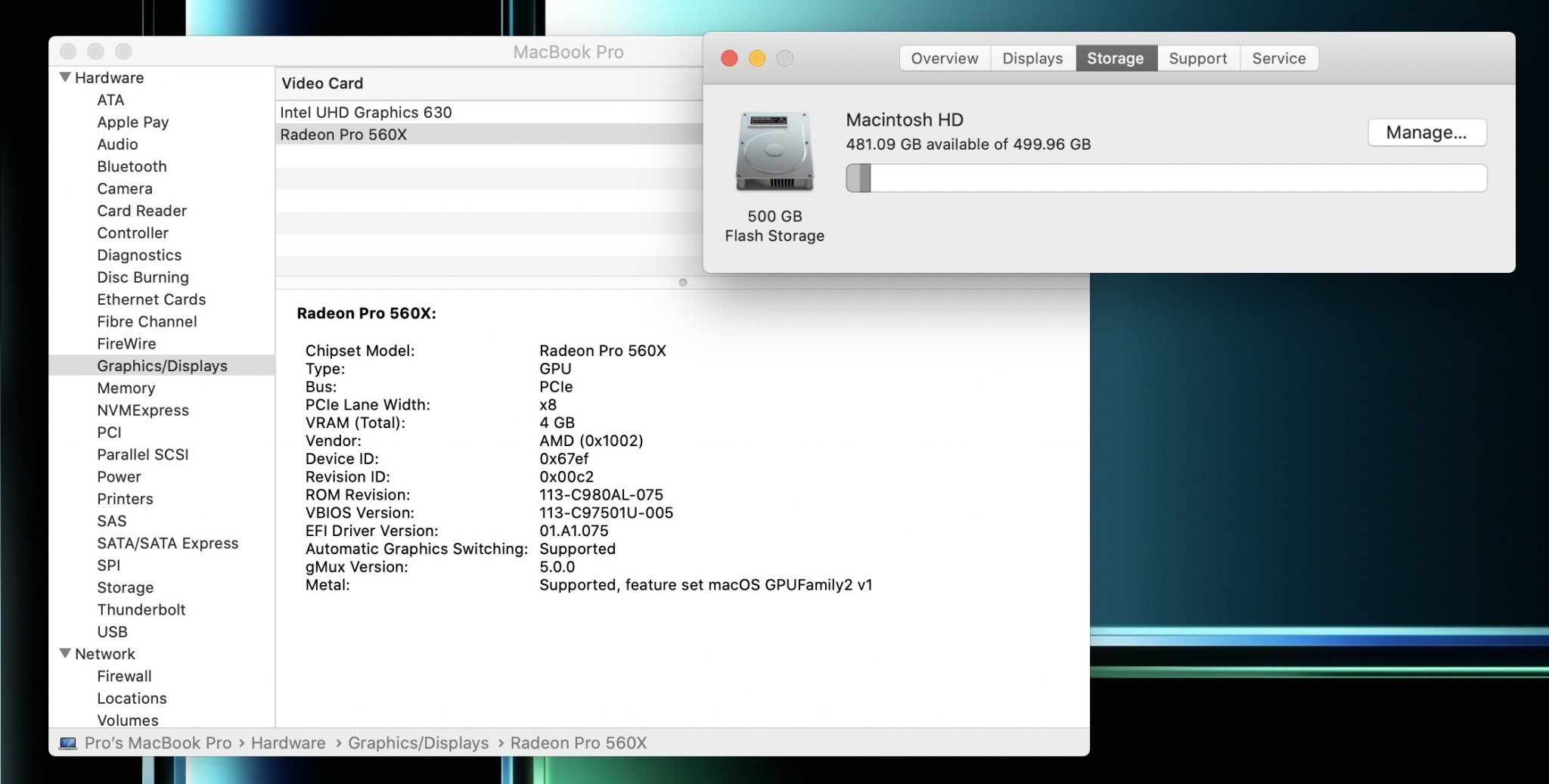
Task: Select ATA in the sidebar
Action: pos(110,100)
